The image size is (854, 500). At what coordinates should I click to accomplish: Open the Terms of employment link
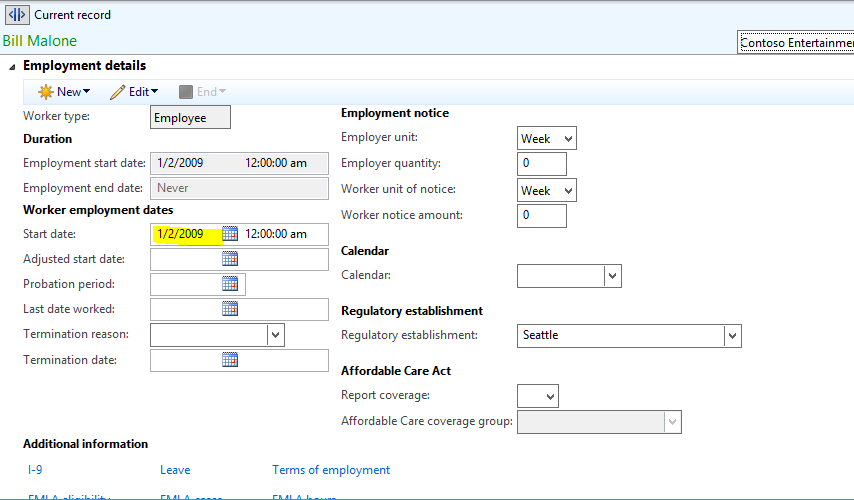tap(331, 470)
